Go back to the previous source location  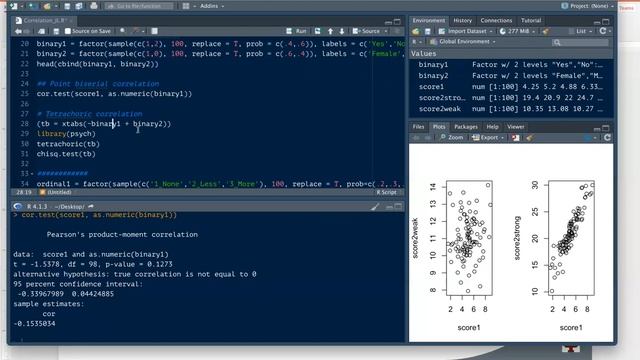(18, 31)
